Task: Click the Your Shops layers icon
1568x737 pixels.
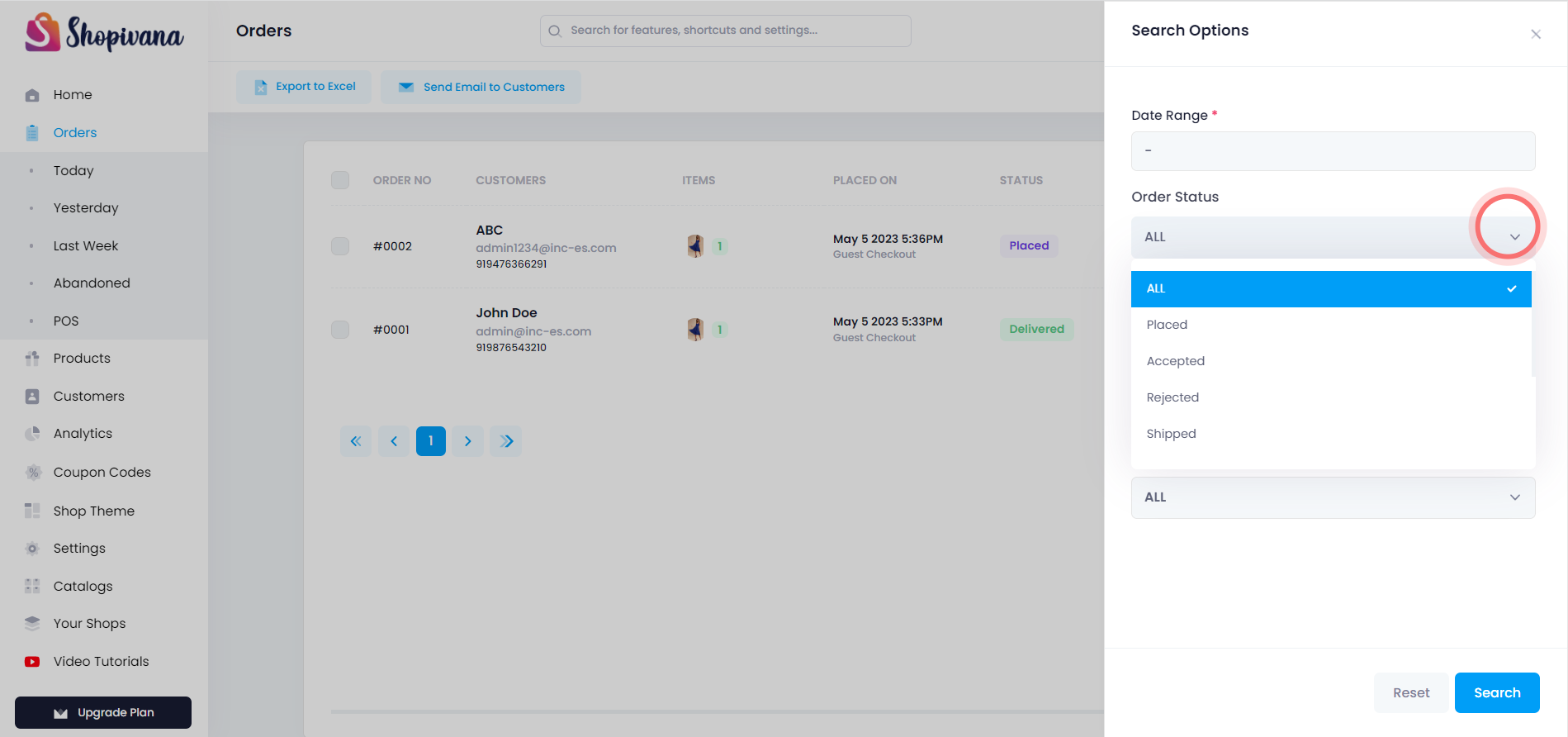Action: tap(32, 624)
